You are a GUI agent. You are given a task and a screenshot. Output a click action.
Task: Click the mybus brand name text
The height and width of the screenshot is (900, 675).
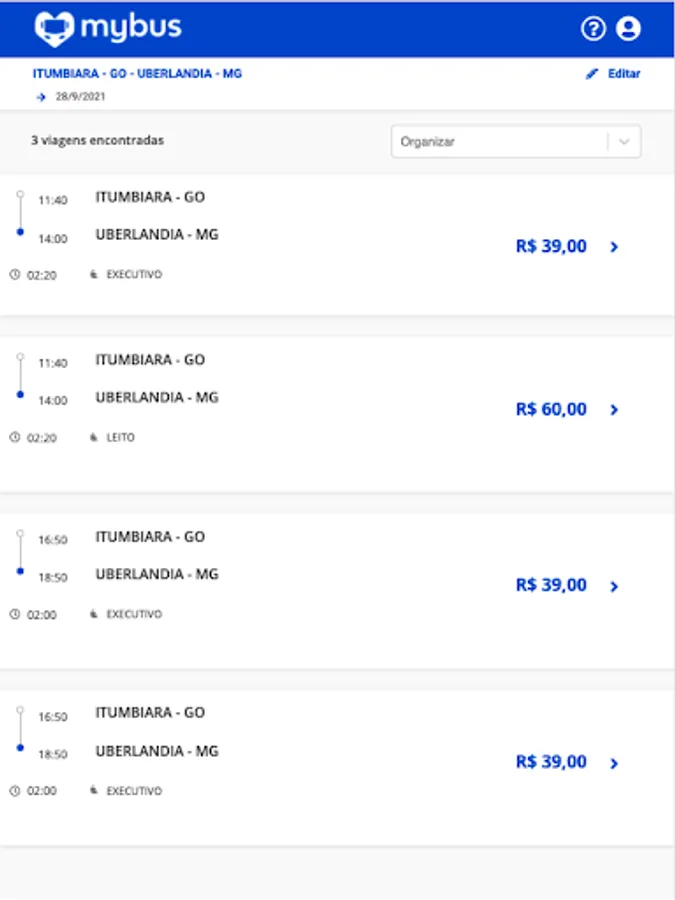pyautogui.click(x=131, y=27)
